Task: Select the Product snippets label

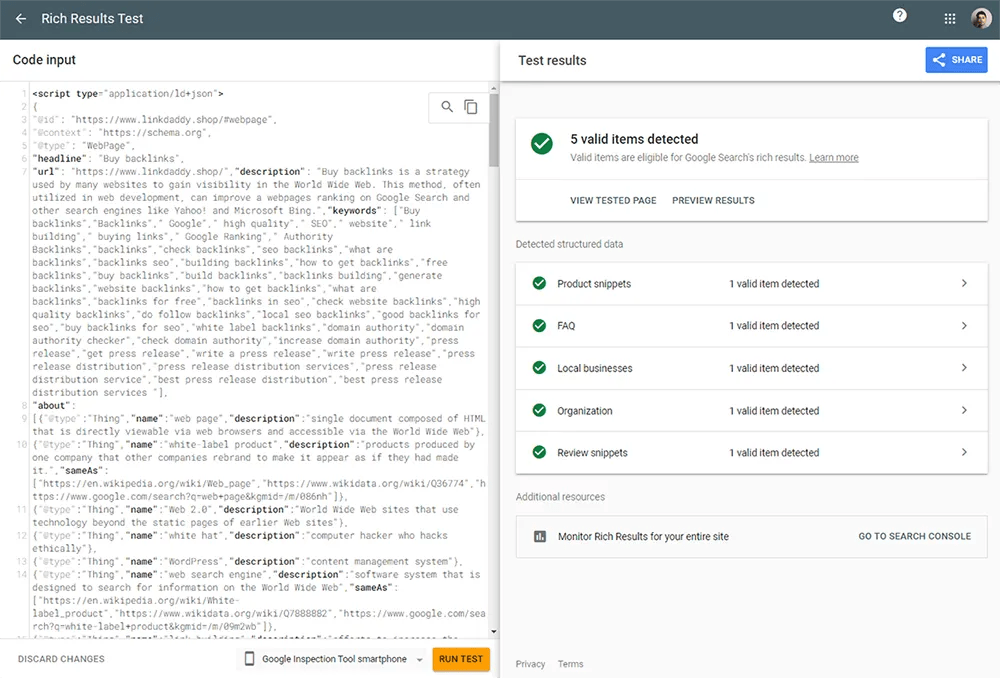Action: [594, 284]
